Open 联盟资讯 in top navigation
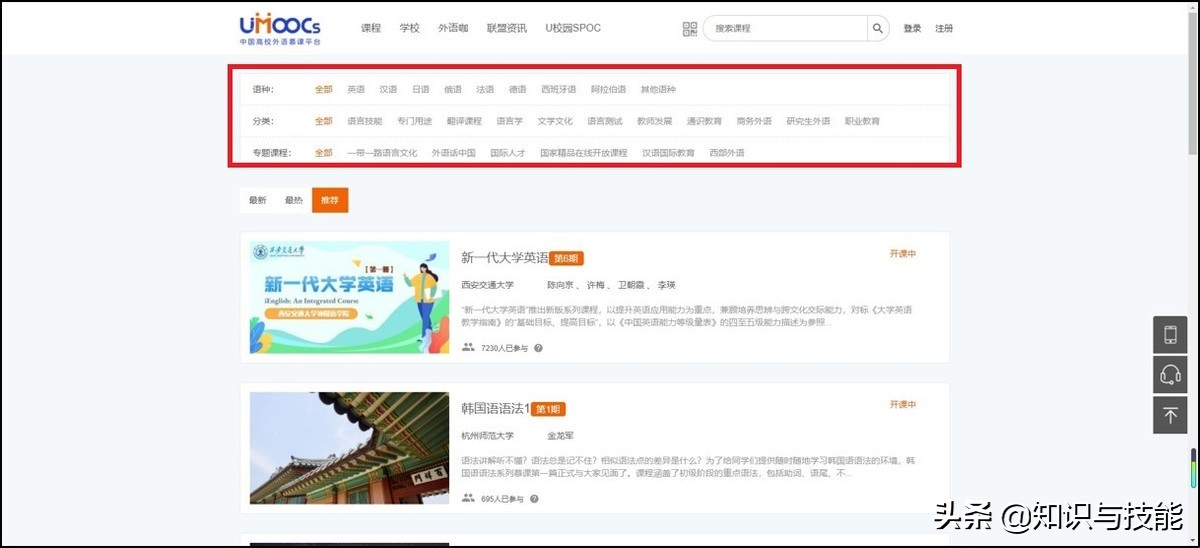 coord(506,28)
